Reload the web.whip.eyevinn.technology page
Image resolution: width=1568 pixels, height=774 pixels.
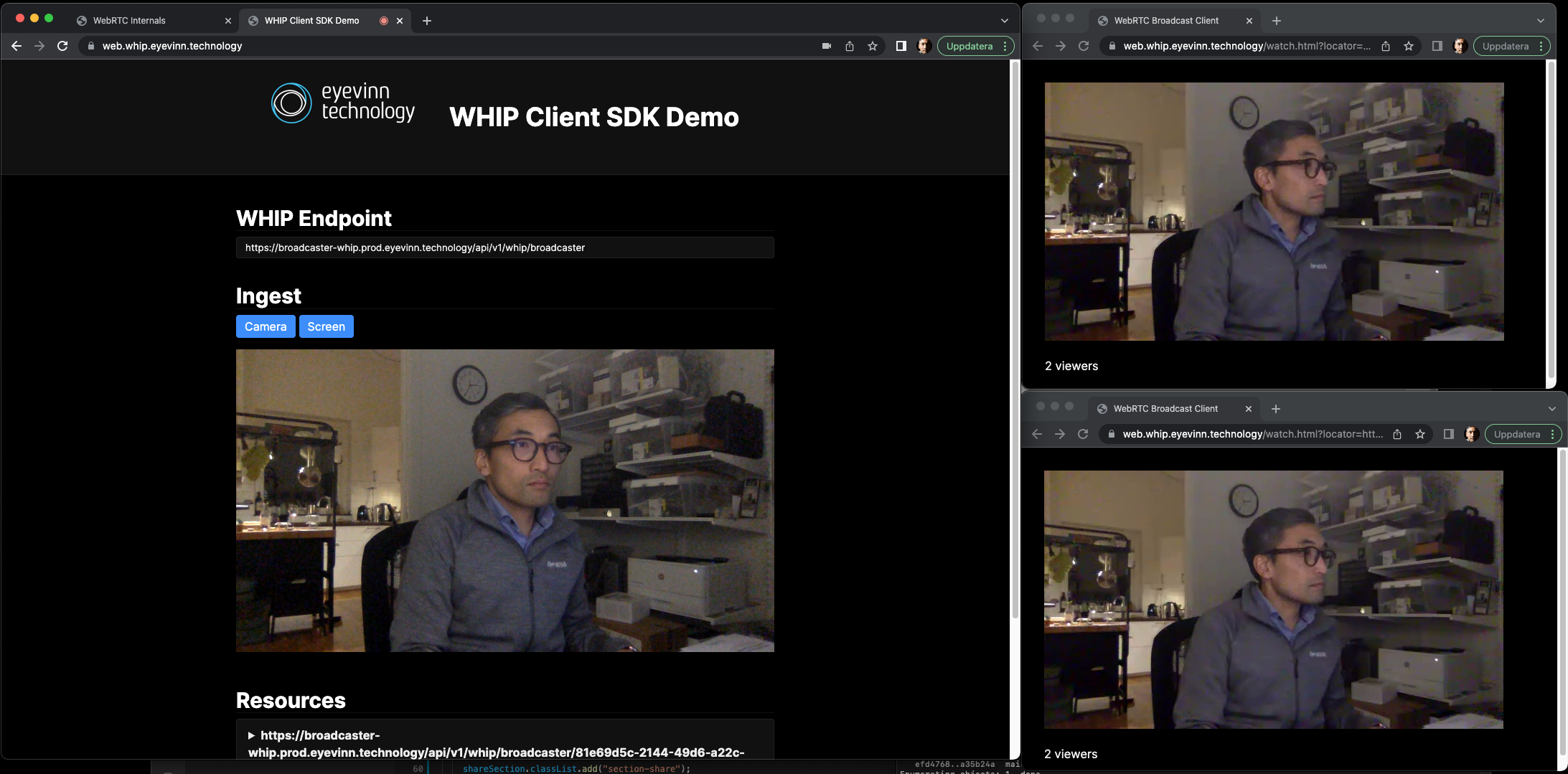tap(62, 46)
